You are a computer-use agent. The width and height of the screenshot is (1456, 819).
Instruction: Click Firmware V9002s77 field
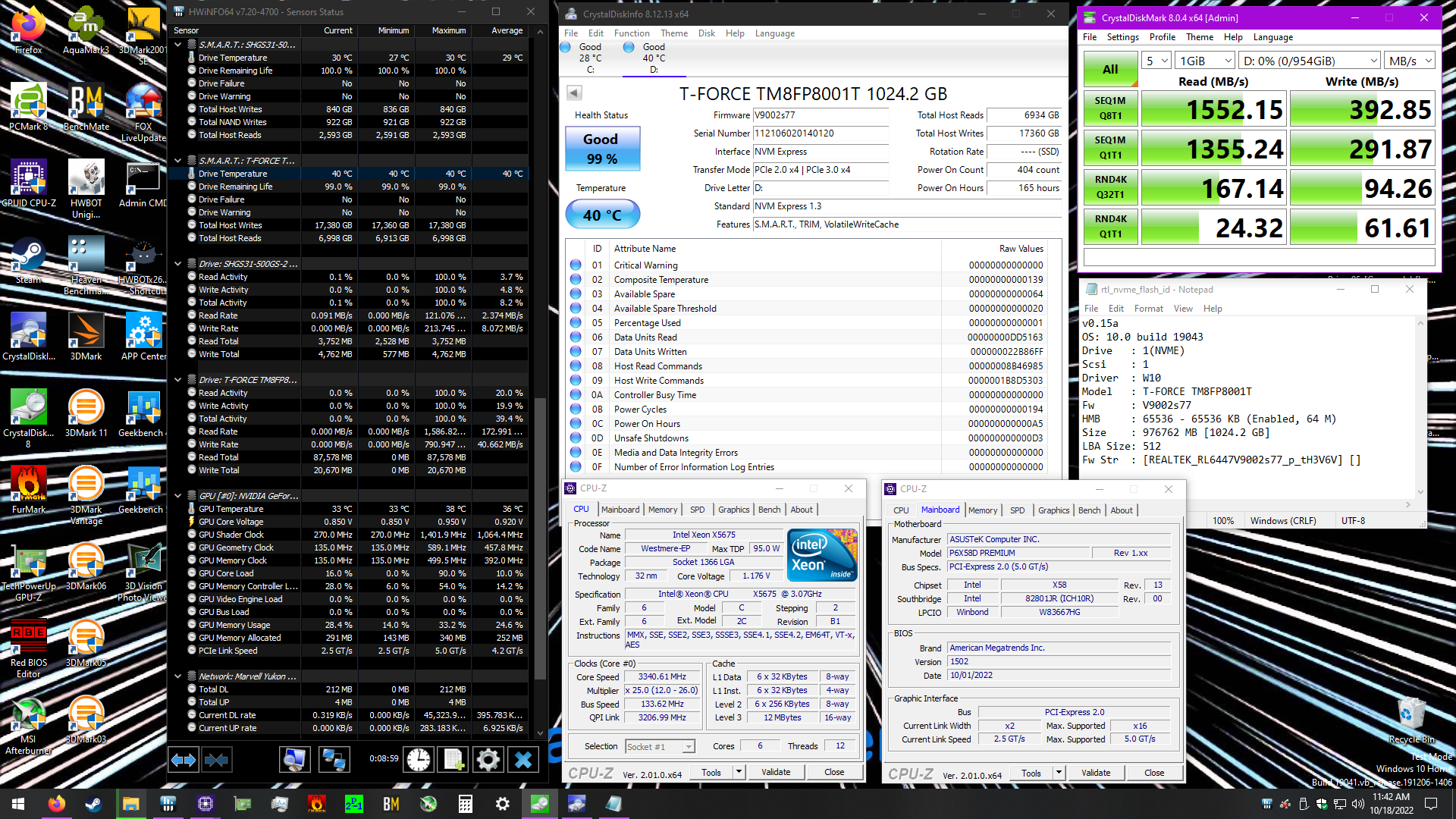tap(821, 115)
